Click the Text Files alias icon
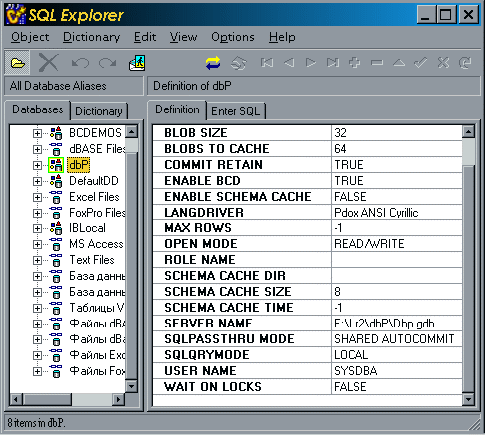 click(x=56, y=260)
